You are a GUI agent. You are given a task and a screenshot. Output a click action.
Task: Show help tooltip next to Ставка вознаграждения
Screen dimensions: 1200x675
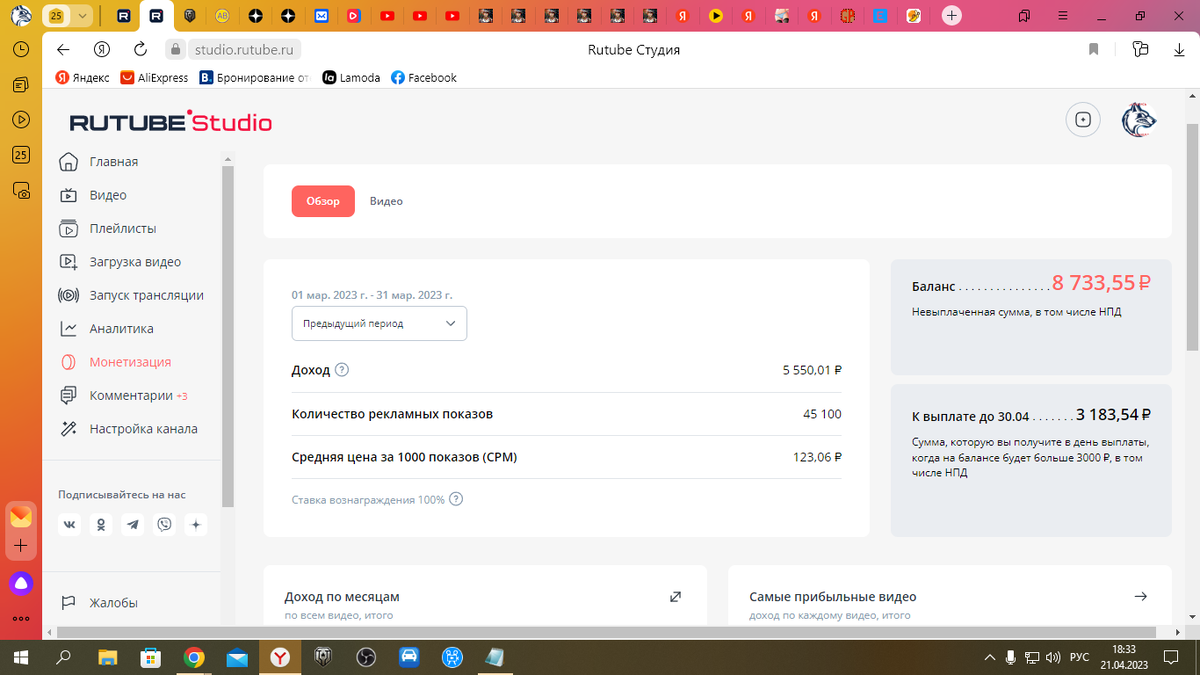point(457,499)
